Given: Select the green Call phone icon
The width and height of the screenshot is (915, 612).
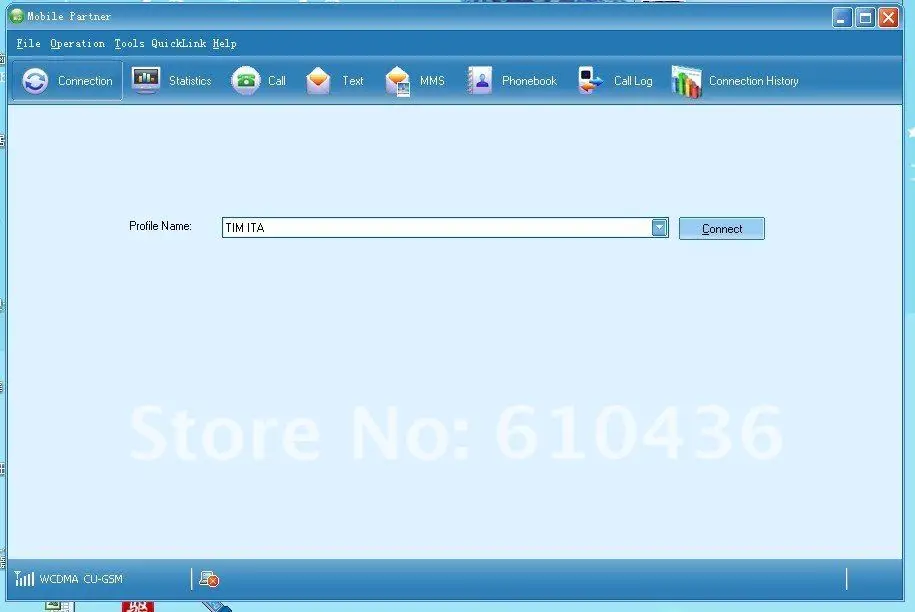Looking at the screenshot, I should coord(246,80).
